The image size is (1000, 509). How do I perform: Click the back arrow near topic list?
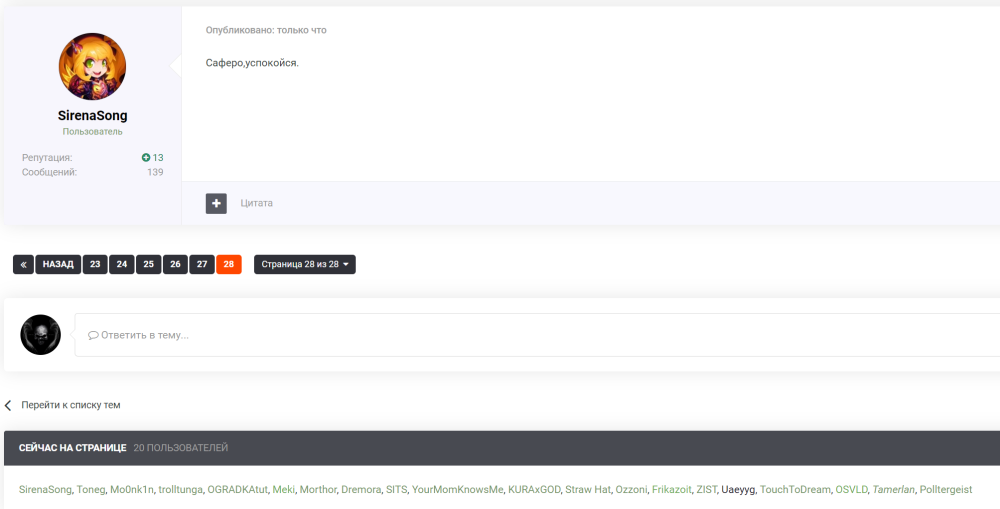pyautogui.click(x=8, y=405)
